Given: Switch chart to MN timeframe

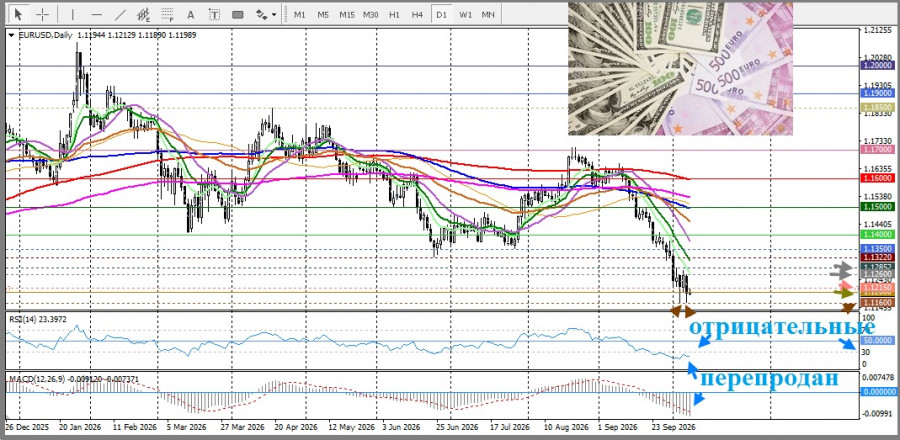Looking at the screenshot, I should (488, 15).
